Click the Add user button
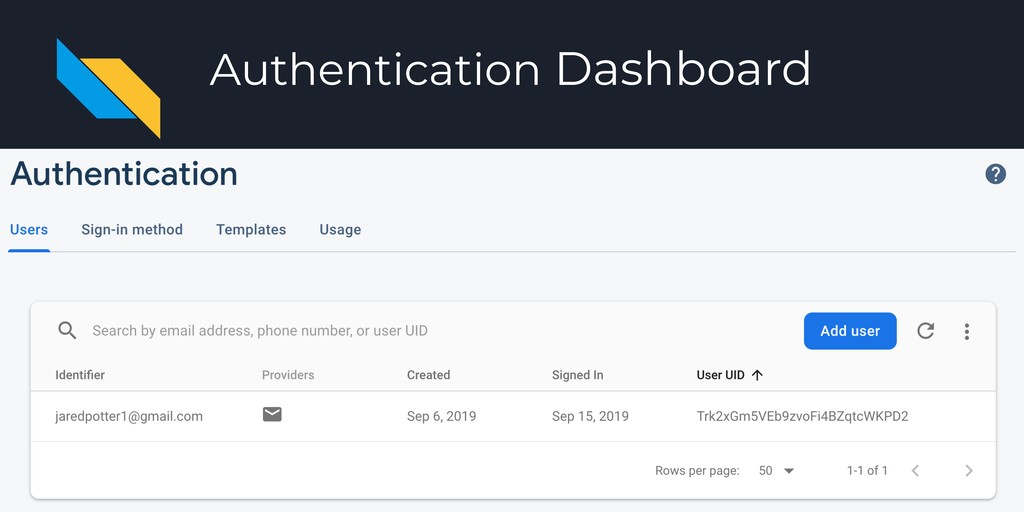The width and height of the screenshot is (1024, 512). pos(850,331)
